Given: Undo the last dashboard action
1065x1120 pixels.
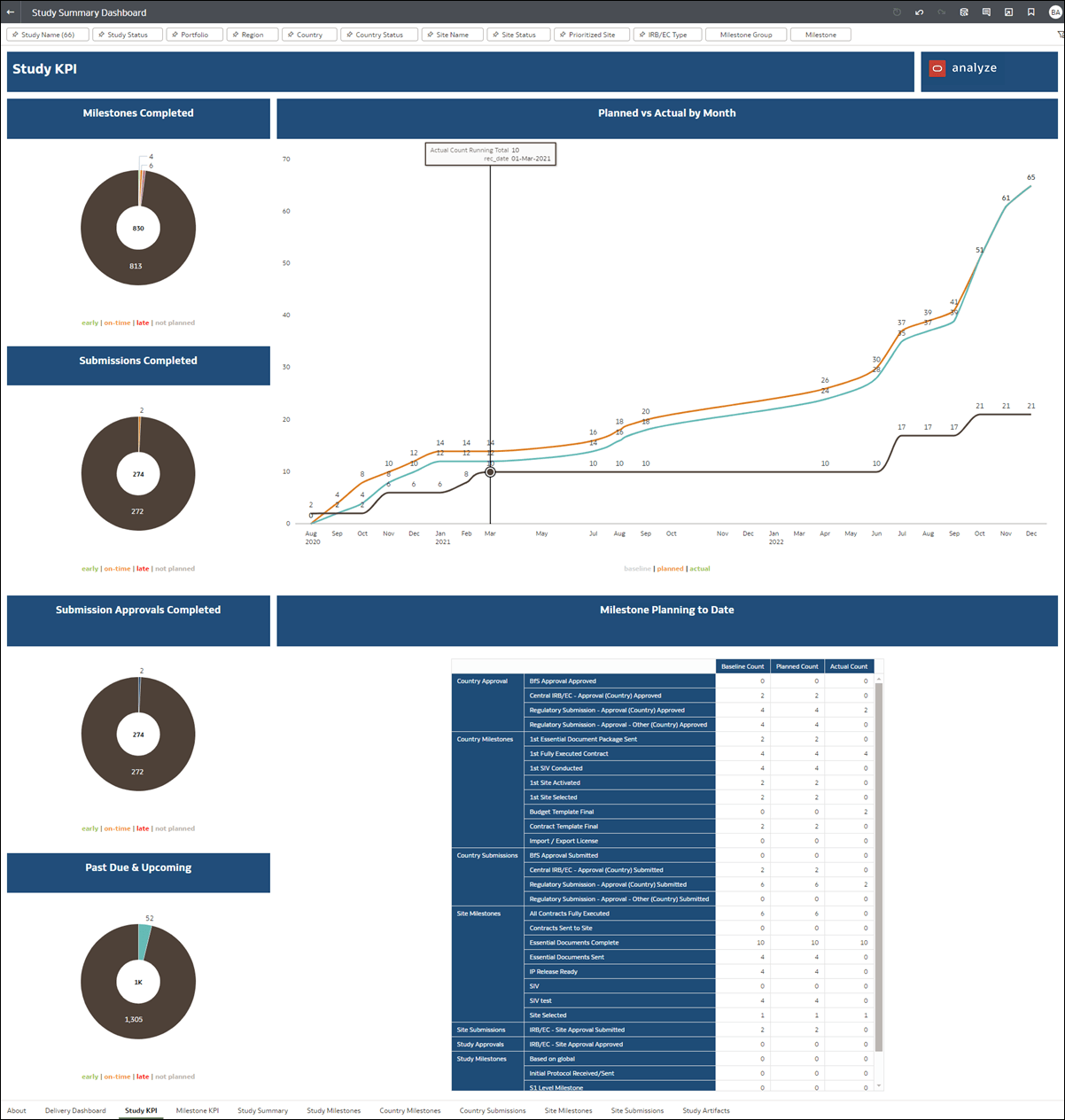Looking at the screenshot, I should point(919,12).
